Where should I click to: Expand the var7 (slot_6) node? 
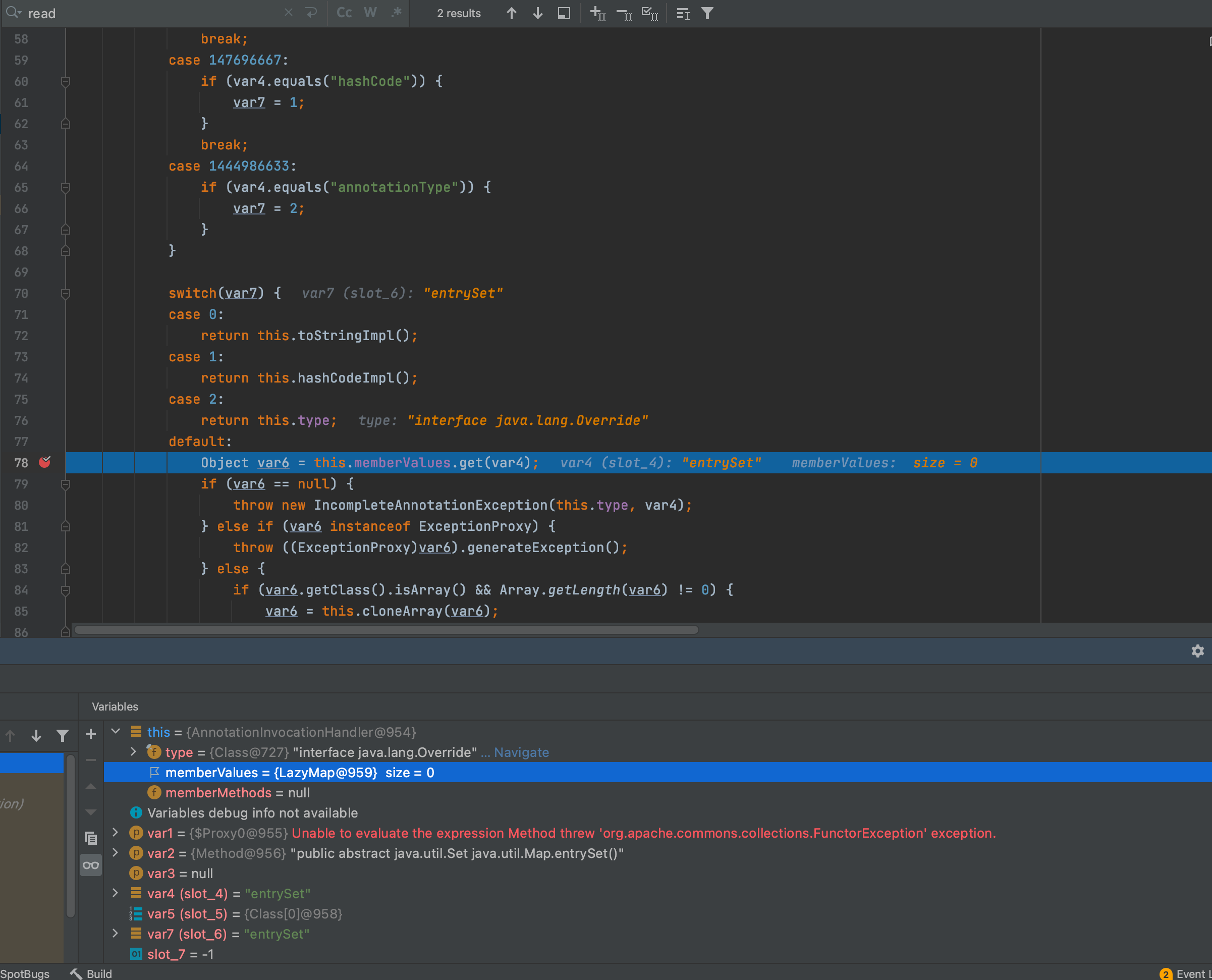[x=115, y=934]
